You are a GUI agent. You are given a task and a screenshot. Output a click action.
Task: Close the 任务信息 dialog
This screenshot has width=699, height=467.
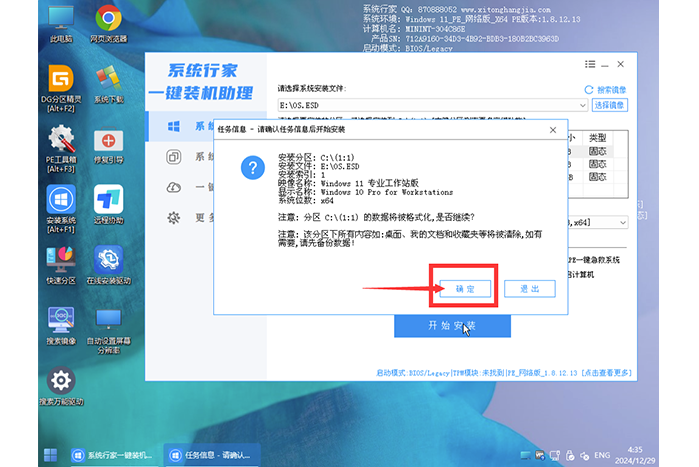click(x=553, y=130)
